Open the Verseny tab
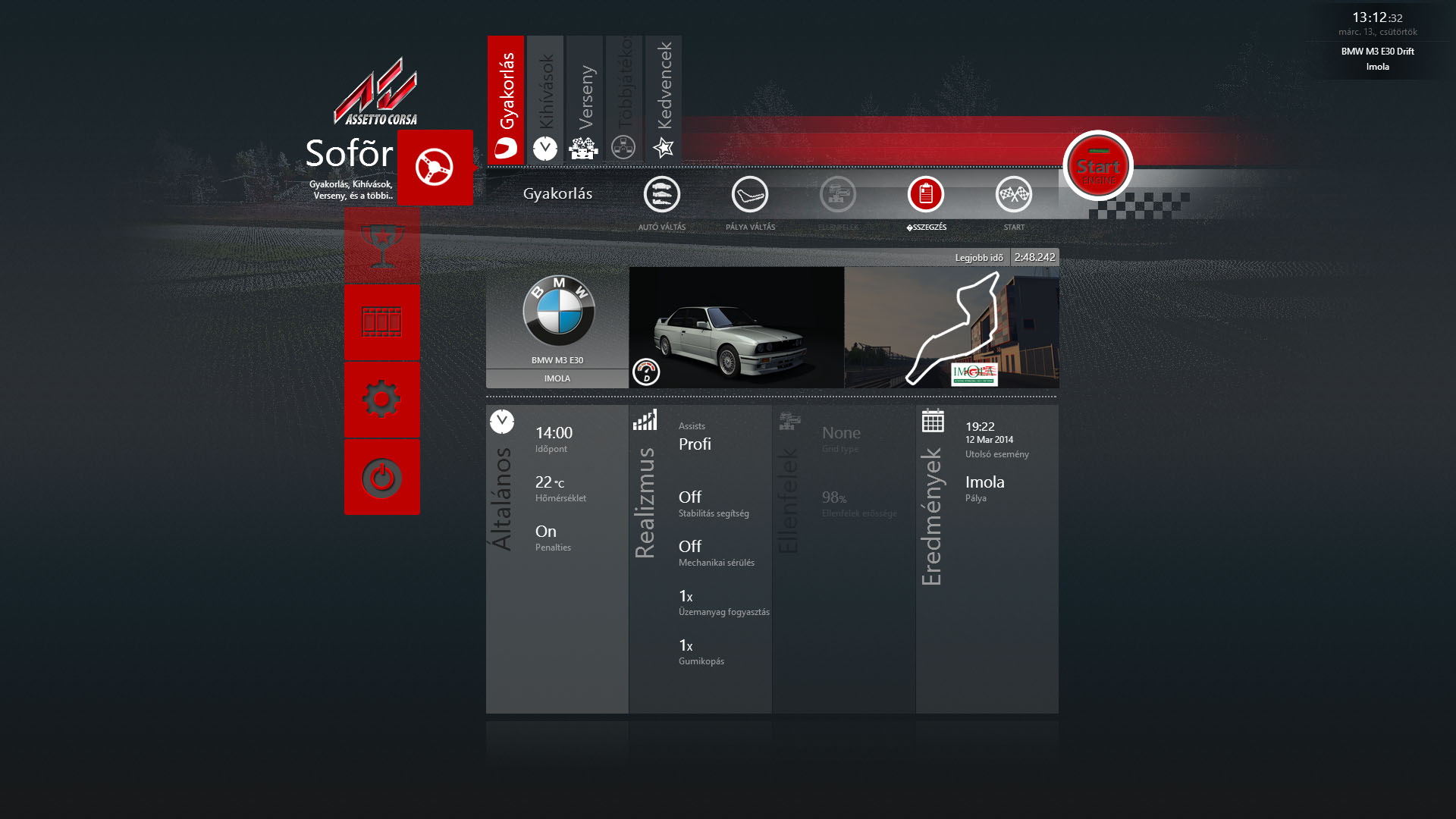The image size is (1456, 819). coord(585,99)
